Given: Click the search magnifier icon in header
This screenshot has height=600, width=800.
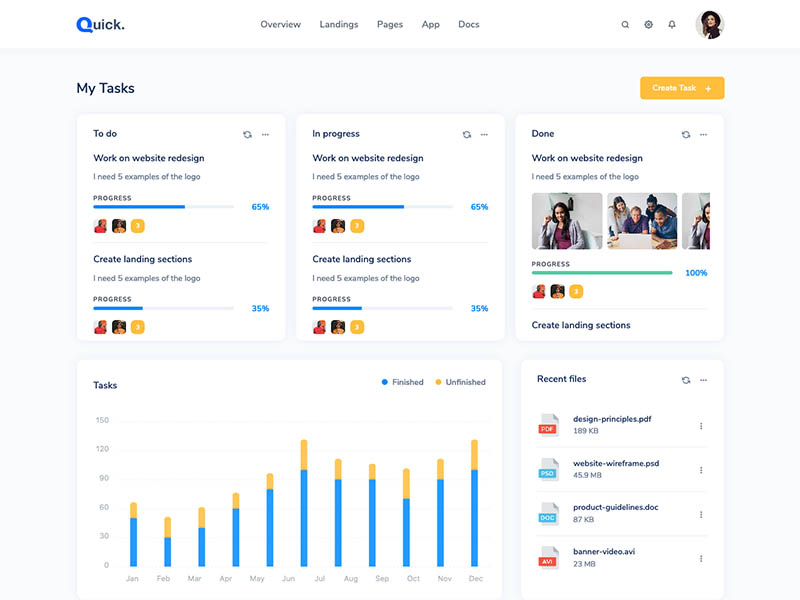Looking at the screenshot, I should [625, 25].
